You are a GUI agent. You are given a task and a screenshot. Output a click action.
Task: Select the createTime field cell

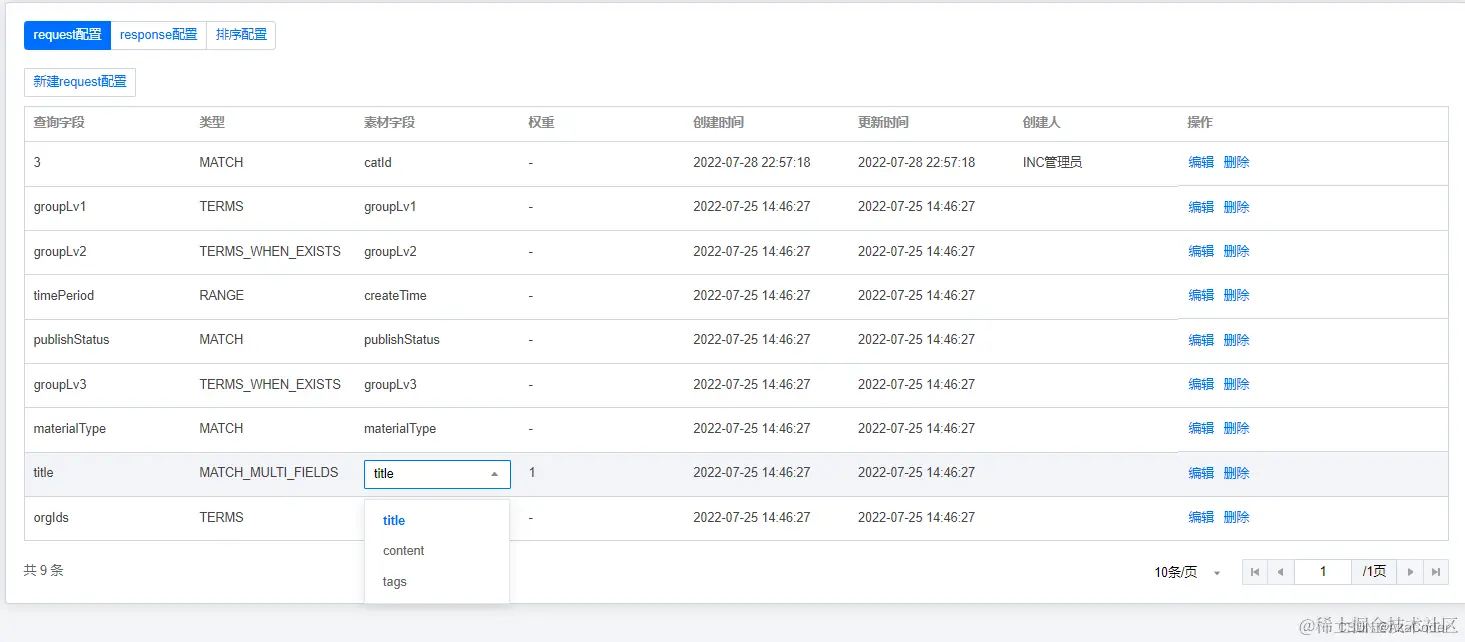tap(396, 295)
